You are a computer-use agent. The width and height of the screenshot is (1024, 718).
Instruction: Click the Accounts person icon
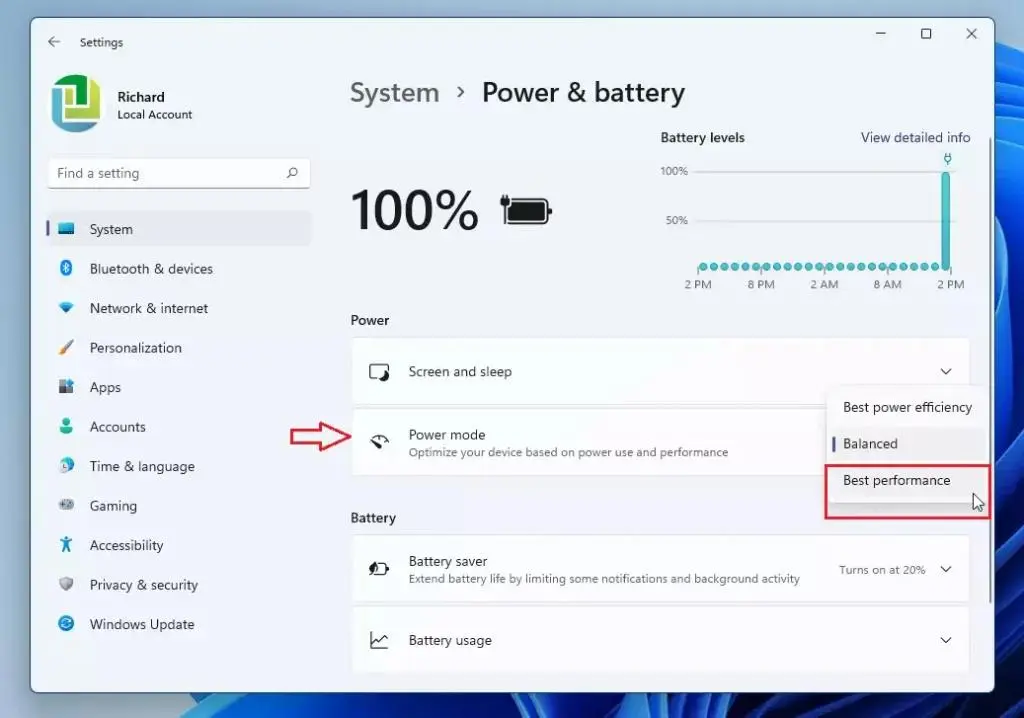66,426
